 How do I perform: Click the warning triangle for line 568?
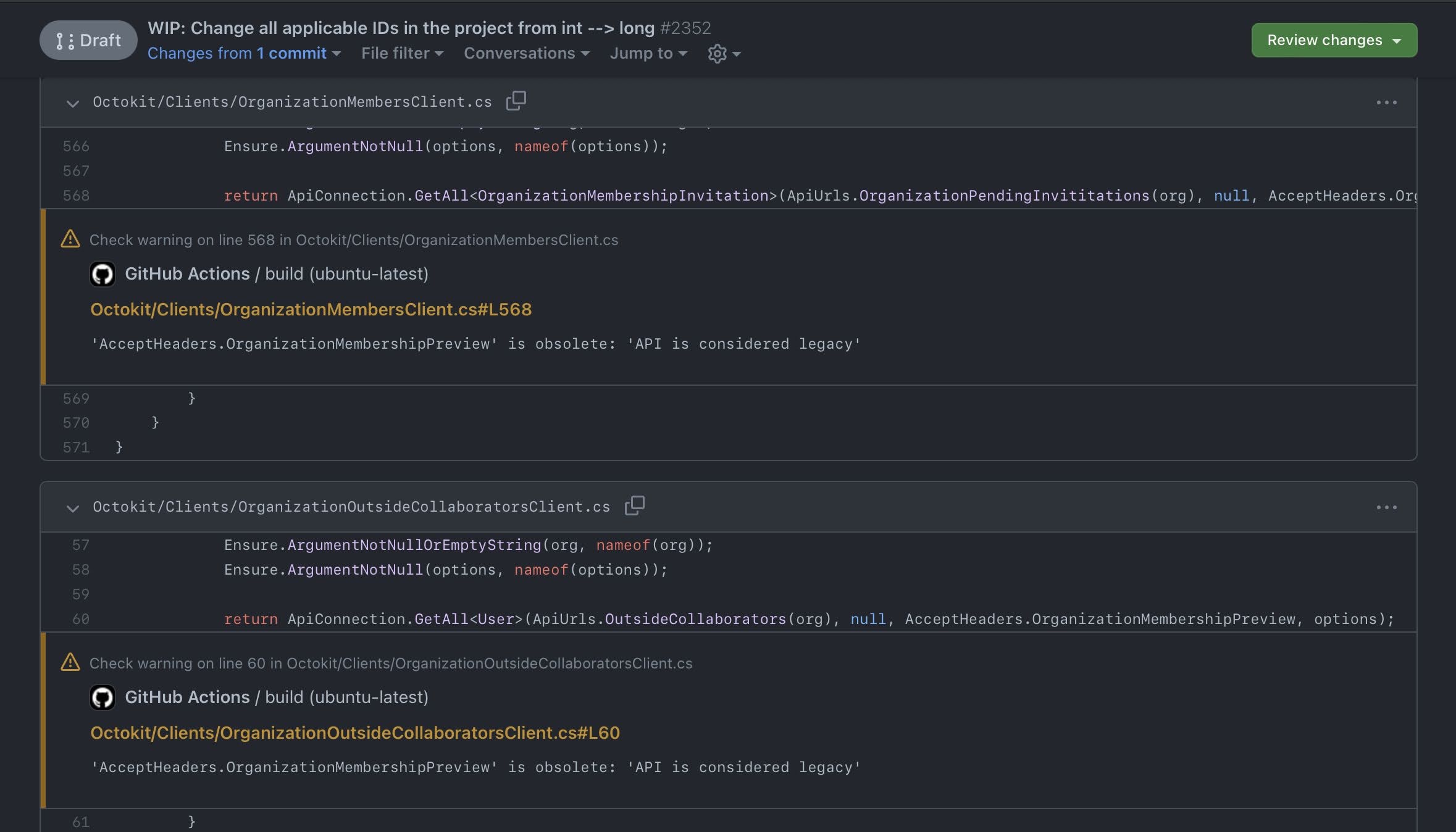click(70, 239)
